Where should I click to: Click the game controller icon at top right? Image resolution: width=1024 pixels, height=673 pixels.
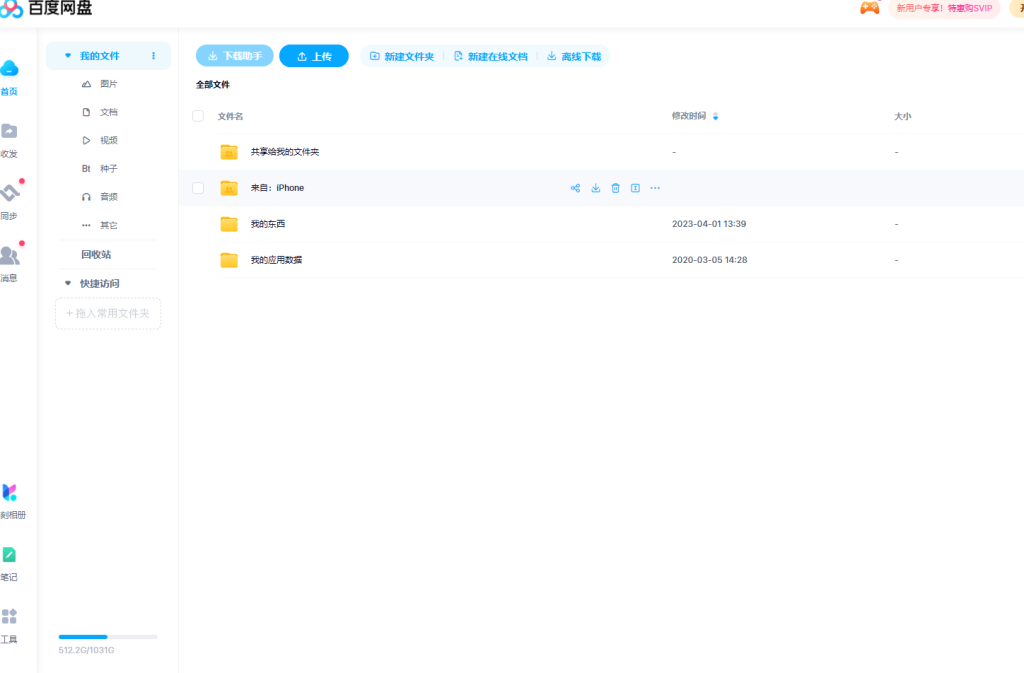[869, 8]
